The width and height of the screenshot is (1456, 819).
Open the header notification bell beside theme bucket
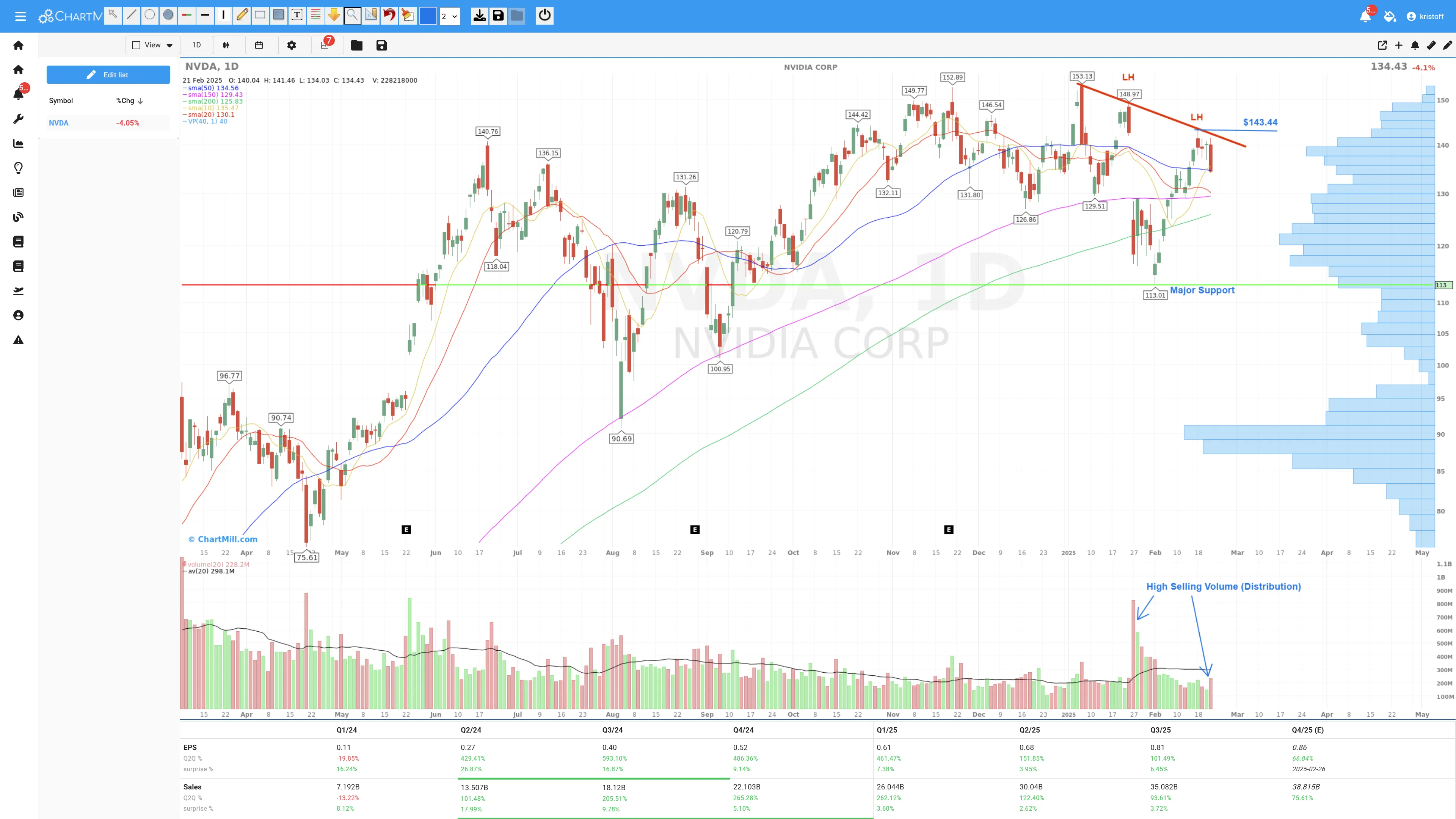coord(1365,16)
